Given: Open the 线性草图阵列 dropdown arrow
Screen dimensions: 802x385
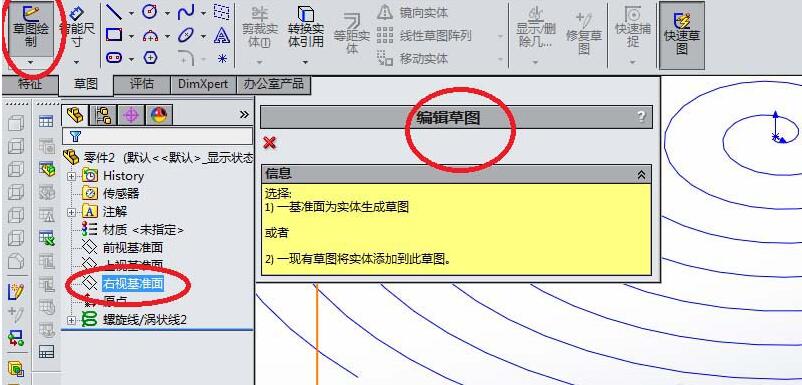Looking at the screenshot, I should 500,36.
